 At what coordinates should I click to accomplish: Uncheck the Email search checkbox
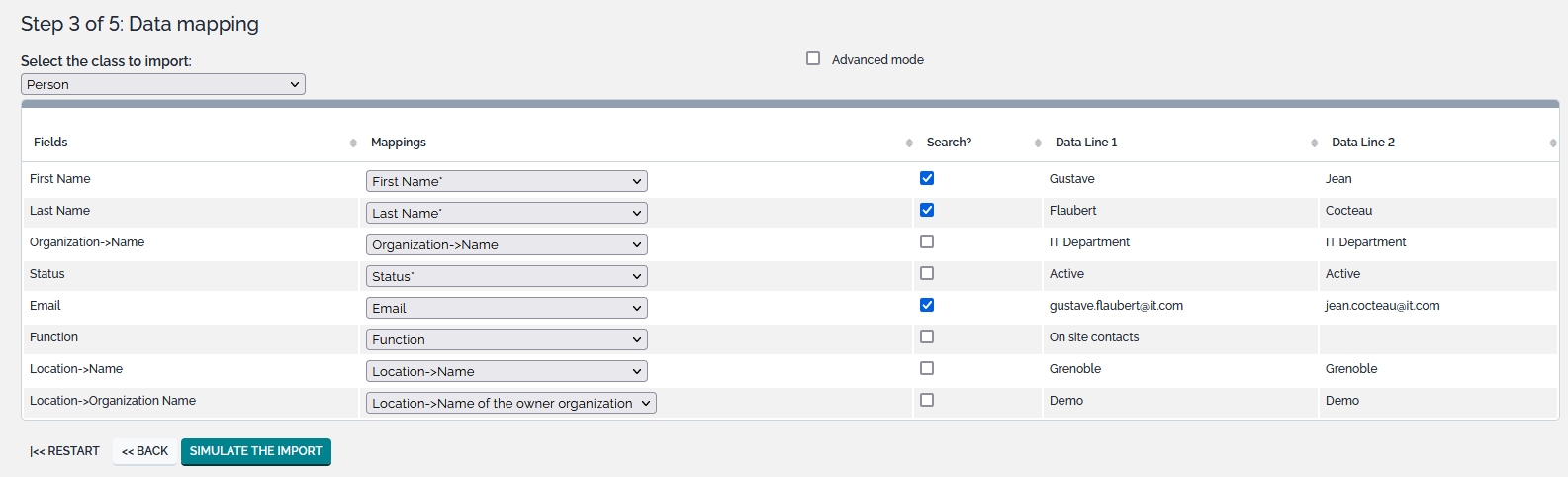927,306
